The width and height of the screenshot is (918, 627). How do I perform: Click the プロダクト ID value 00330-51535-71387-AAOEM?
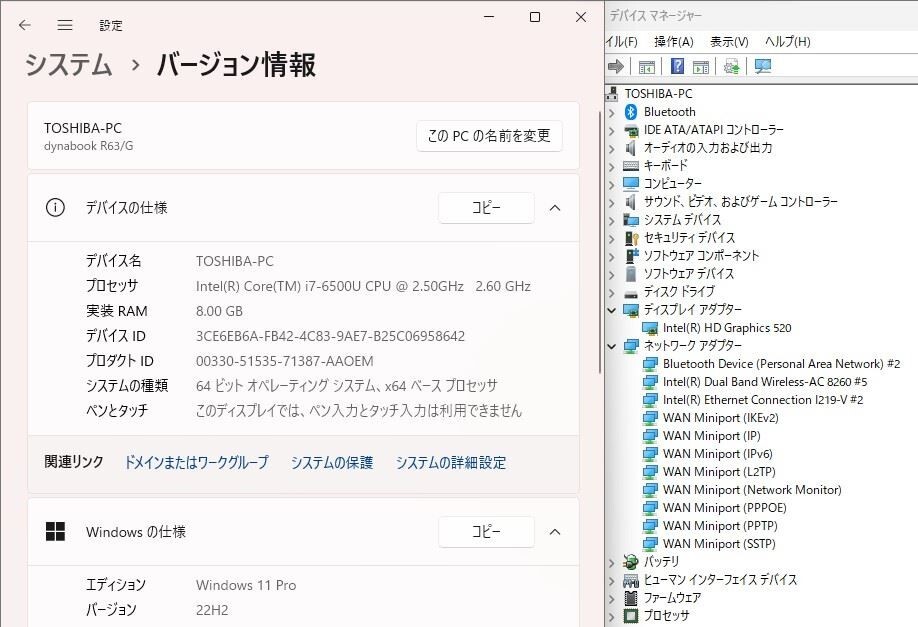285,361
